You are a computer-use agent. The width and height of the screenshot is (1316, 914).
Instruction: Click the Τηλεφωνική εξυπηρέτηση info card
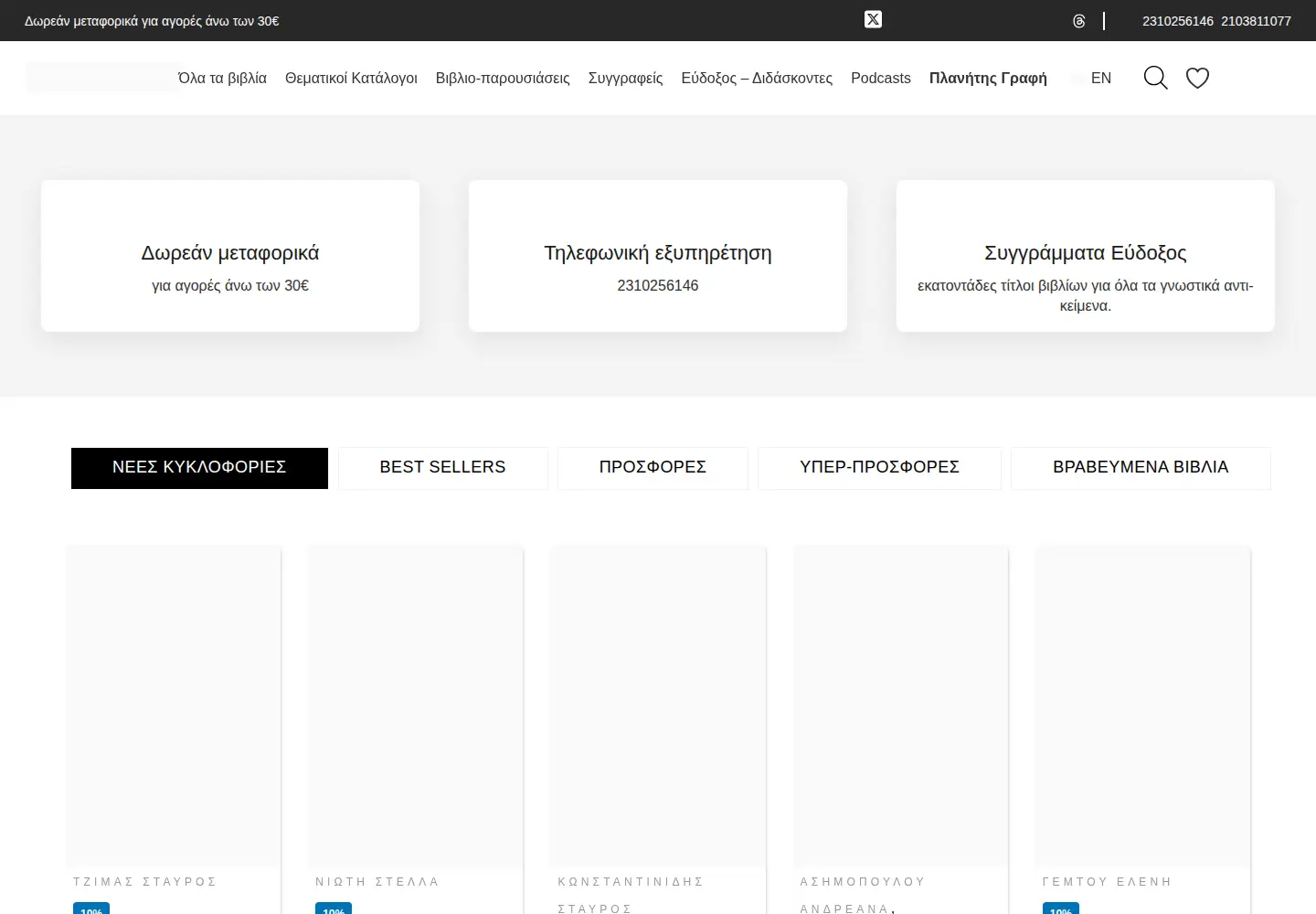[658, 256]
